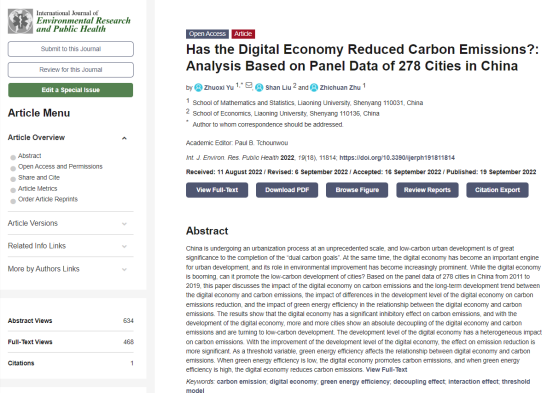The height and width of the screenshot is (394, 554).
Task: Open the article DOI link
Action: pyautogui.click(x=397, y=158)
